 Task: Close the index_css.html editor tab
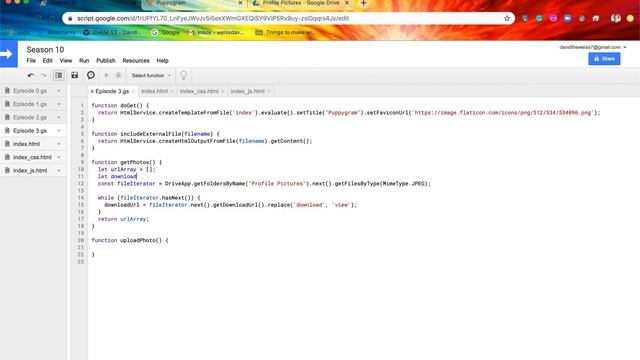tap(223, 91)
